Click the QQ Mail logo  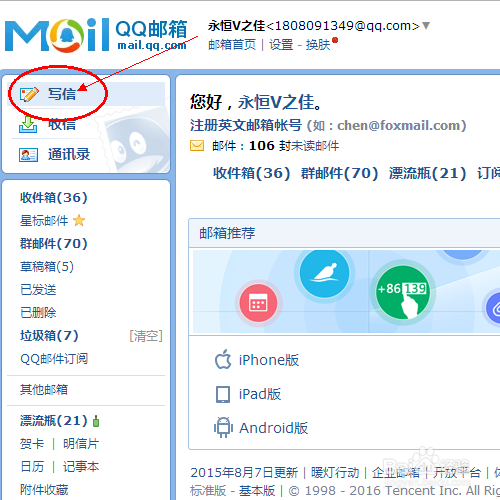click(x=96, y=35)
